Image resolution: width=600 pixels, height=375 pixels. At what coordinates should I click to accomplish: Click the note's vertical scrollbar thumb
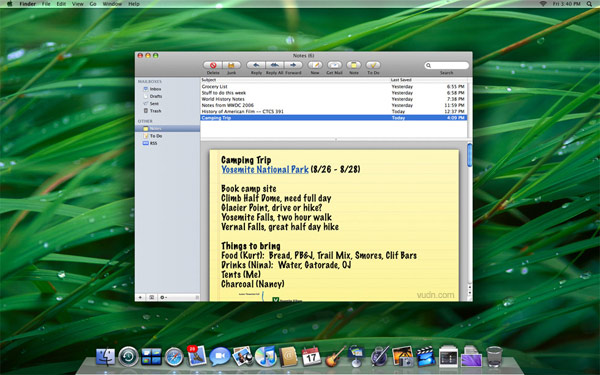tap(470, 155)
